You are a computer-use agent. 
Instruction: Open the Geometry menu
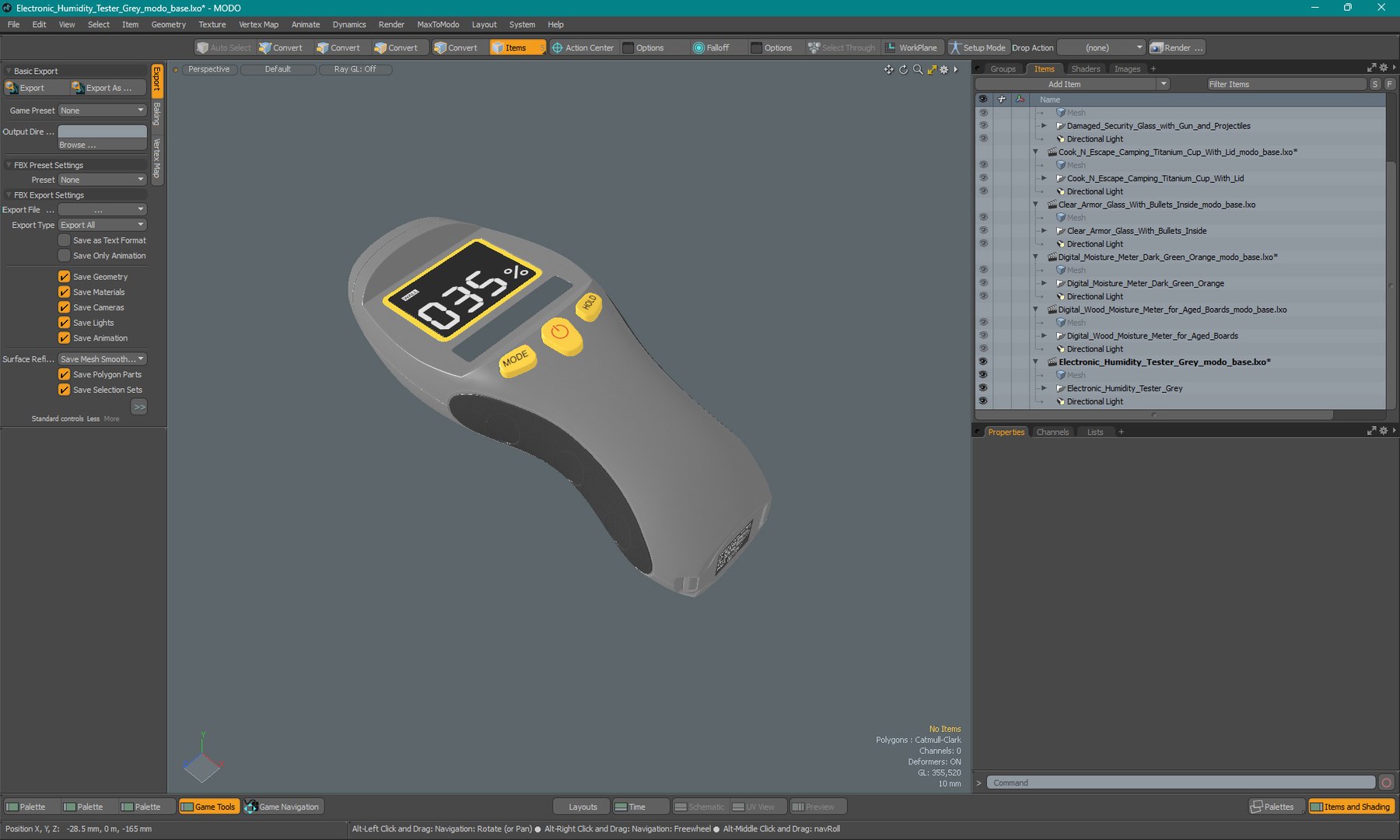(x=169, y=24)
